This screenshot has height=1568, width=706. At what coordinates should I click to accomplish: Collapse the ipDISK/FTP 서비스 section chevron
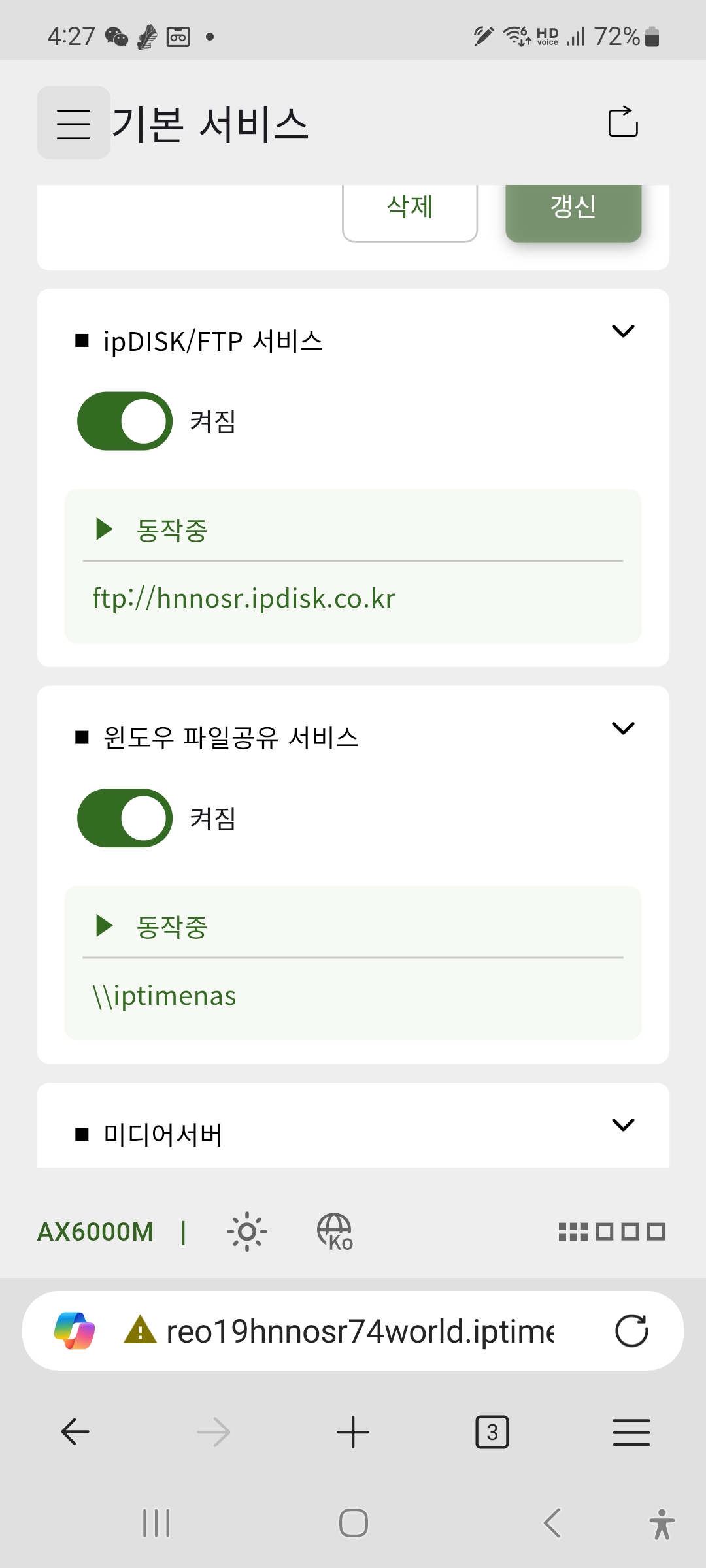coord(623,331)
